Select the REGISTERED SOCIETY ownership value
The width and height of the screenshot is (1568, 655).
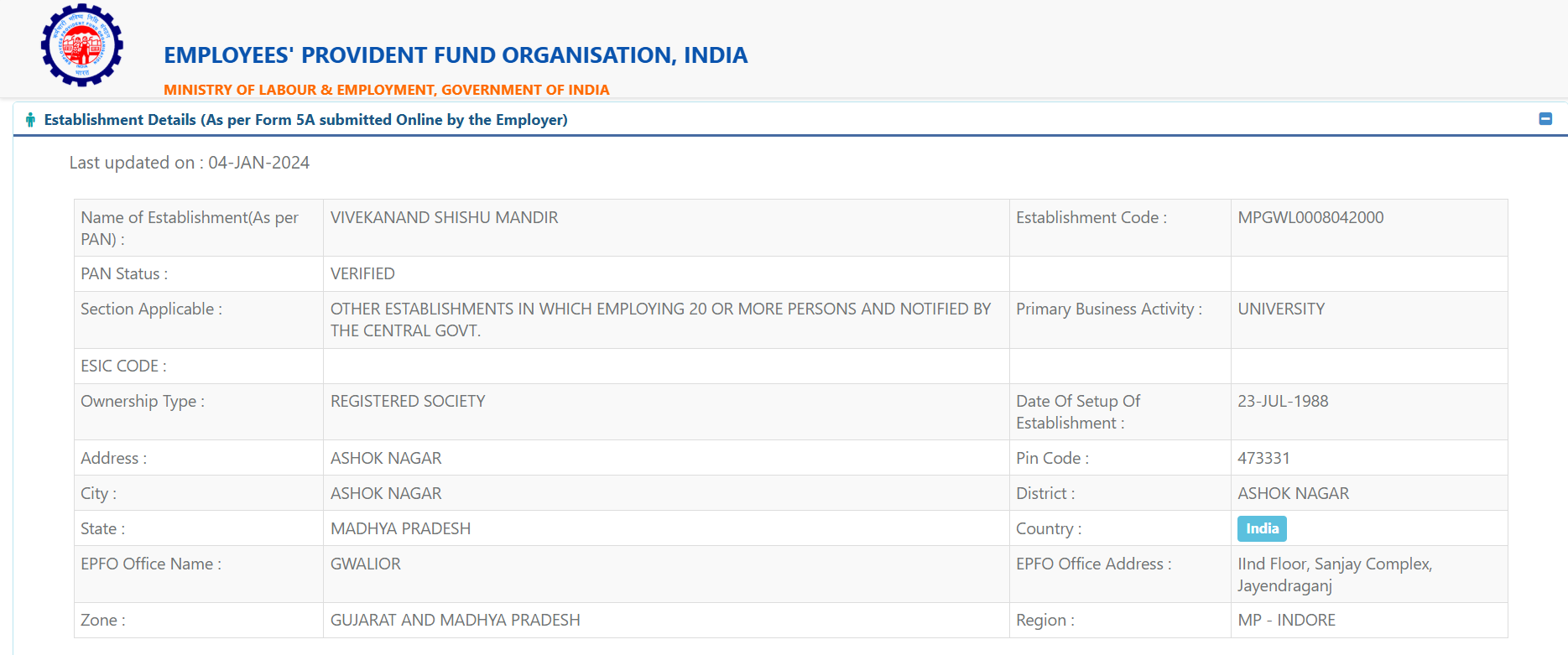pyautogui.click(x=408, y=401)
